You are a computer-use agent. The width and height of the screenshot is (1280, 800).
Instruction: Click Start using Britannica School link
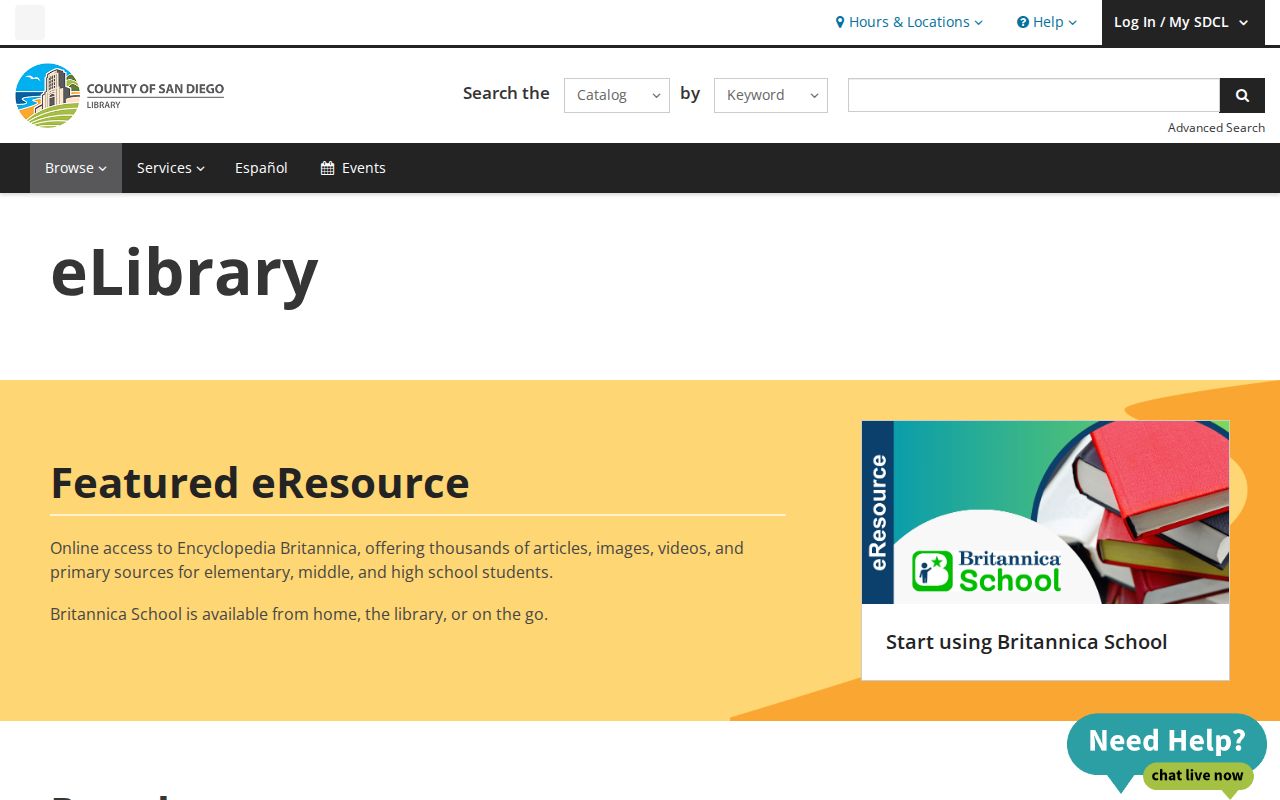(1026, 642)
